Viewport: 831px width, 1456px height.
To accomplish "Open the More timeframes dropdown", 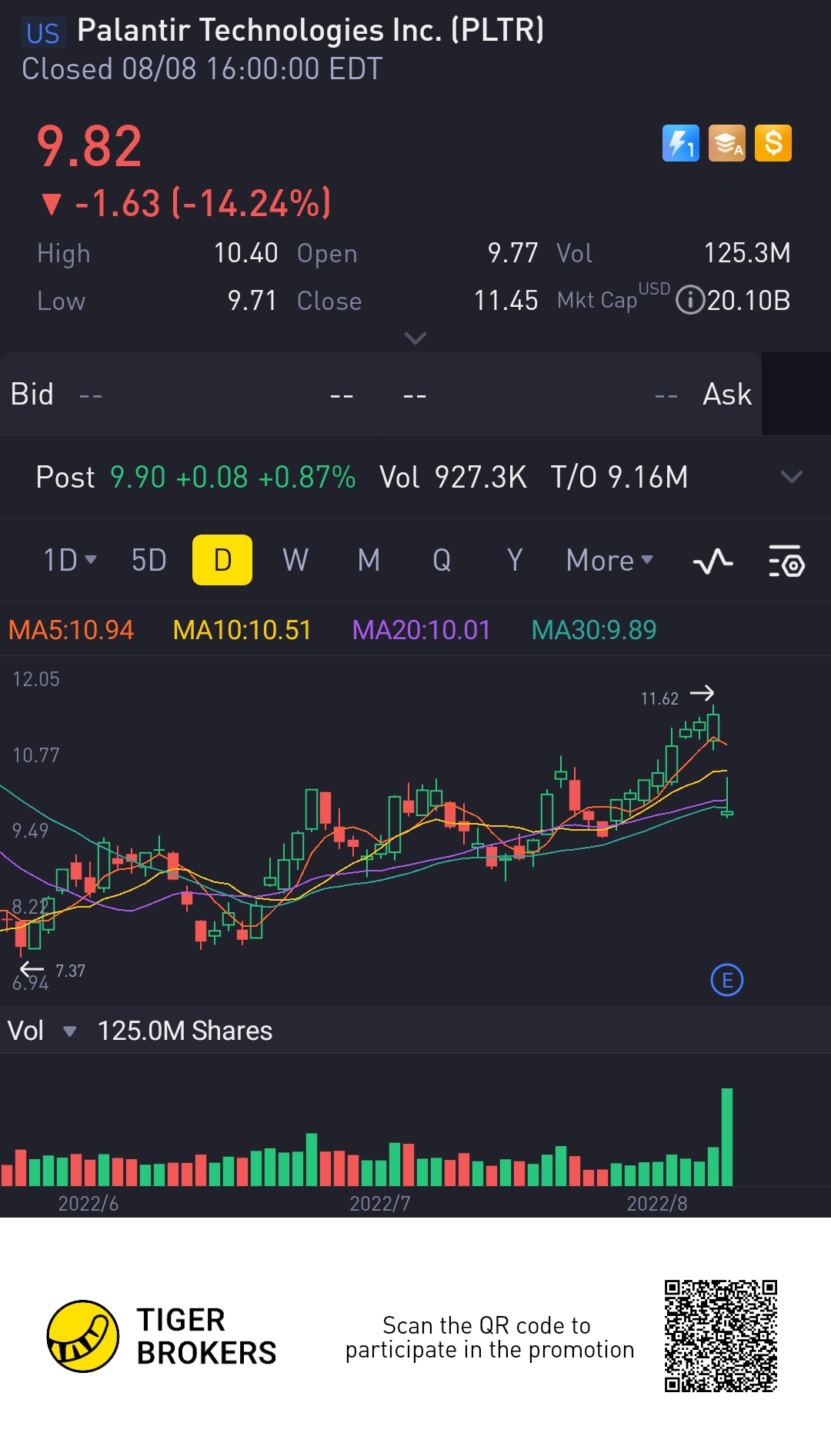I will coord(609,560).
